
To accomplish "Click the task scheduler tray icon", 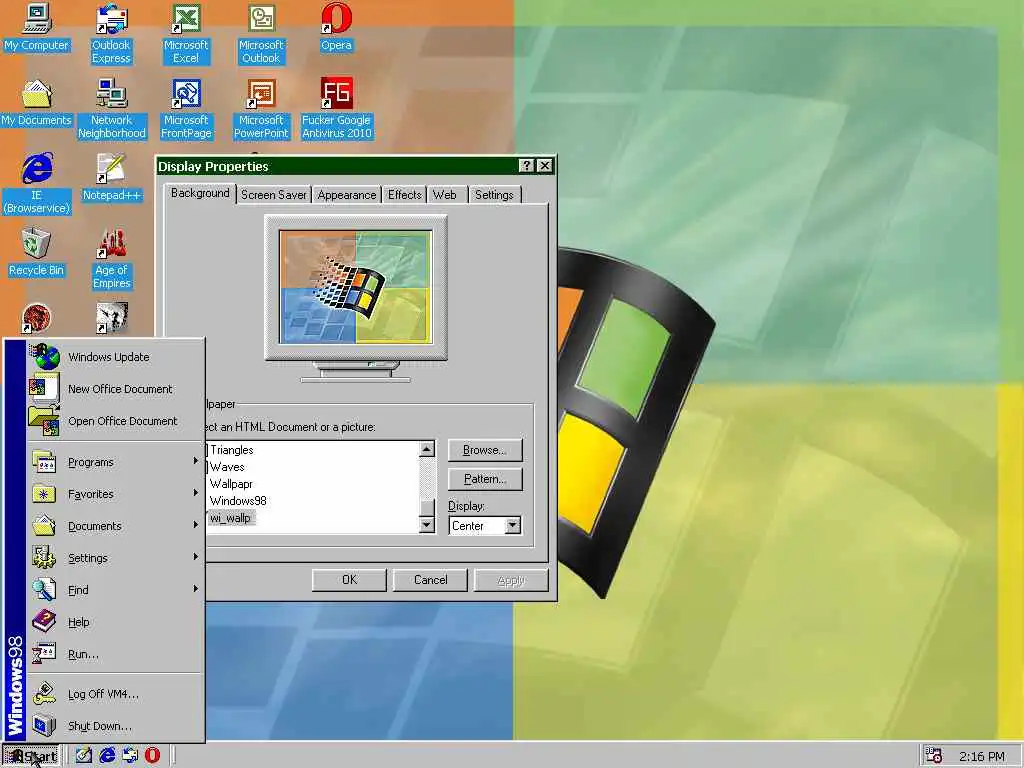I will pyautogui.click(x=934, y=756).
